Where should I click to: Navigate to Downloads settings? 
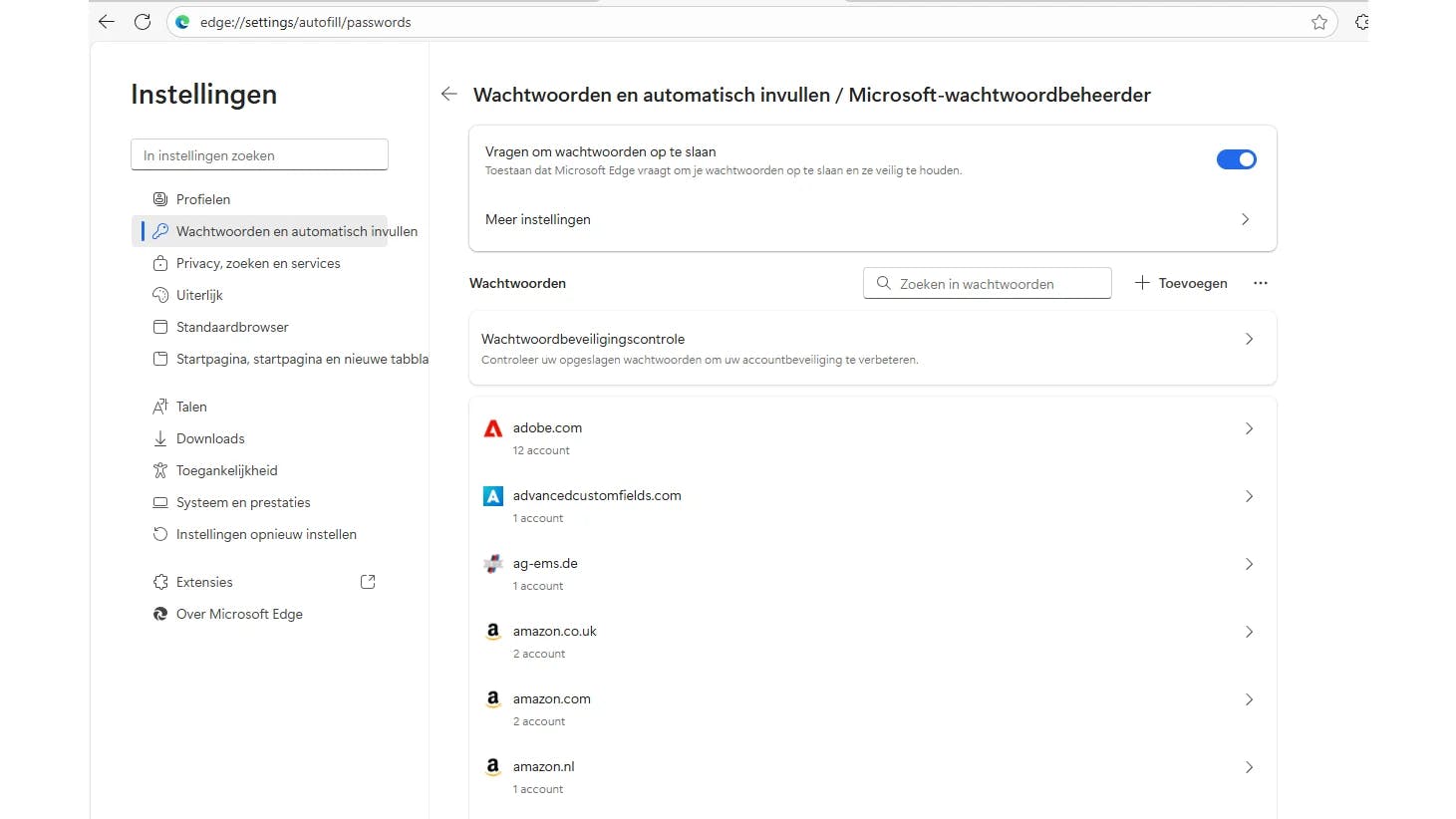(x=259, y=438)
